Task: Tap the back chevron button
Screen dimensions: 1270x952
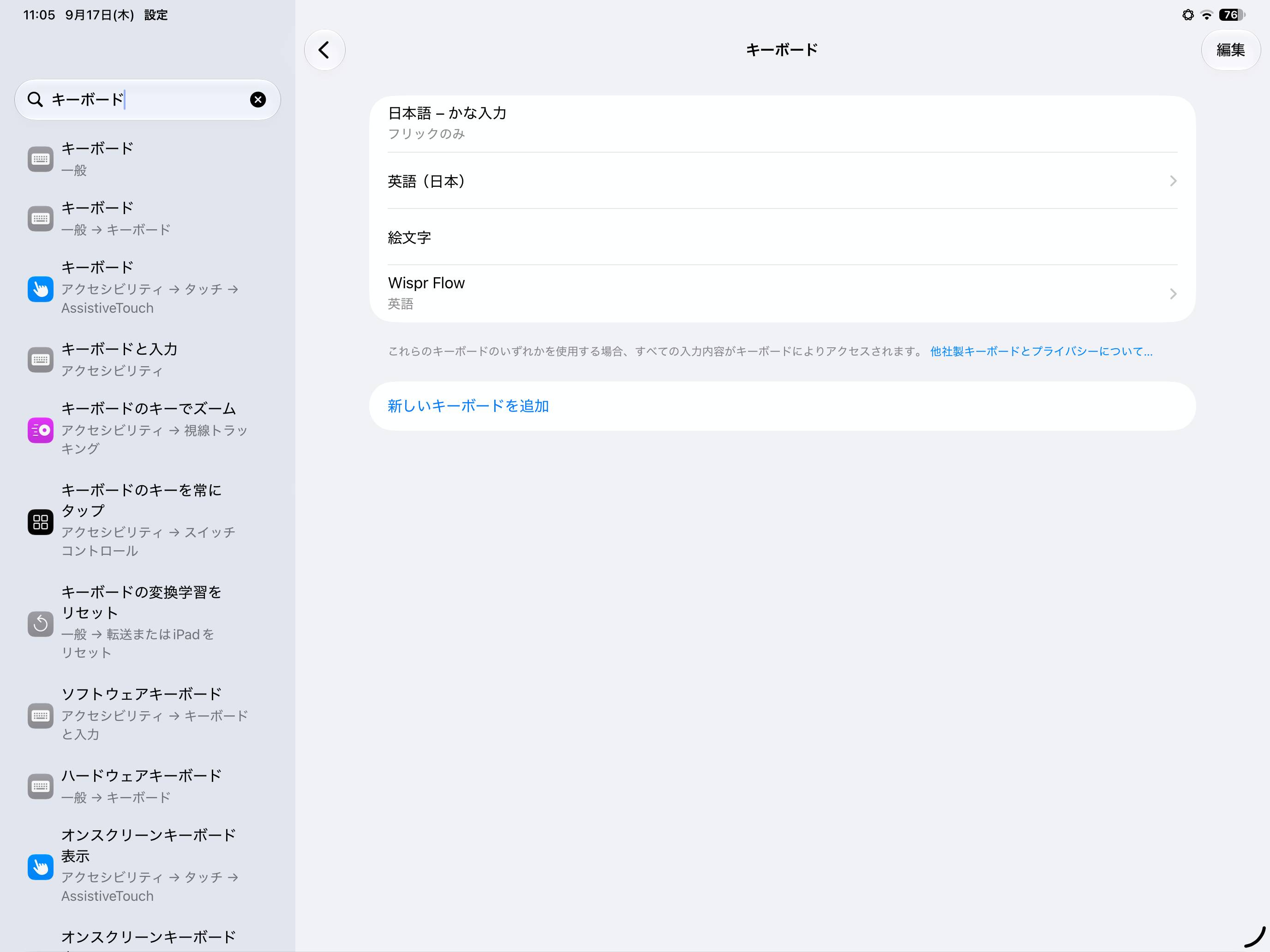Action: pyautogui.click(x=324, y=50)
